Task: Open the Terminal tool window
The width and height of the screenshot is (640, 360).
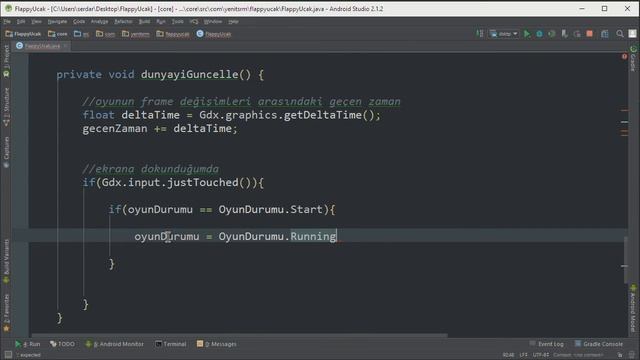Action: tap(171, 344)
